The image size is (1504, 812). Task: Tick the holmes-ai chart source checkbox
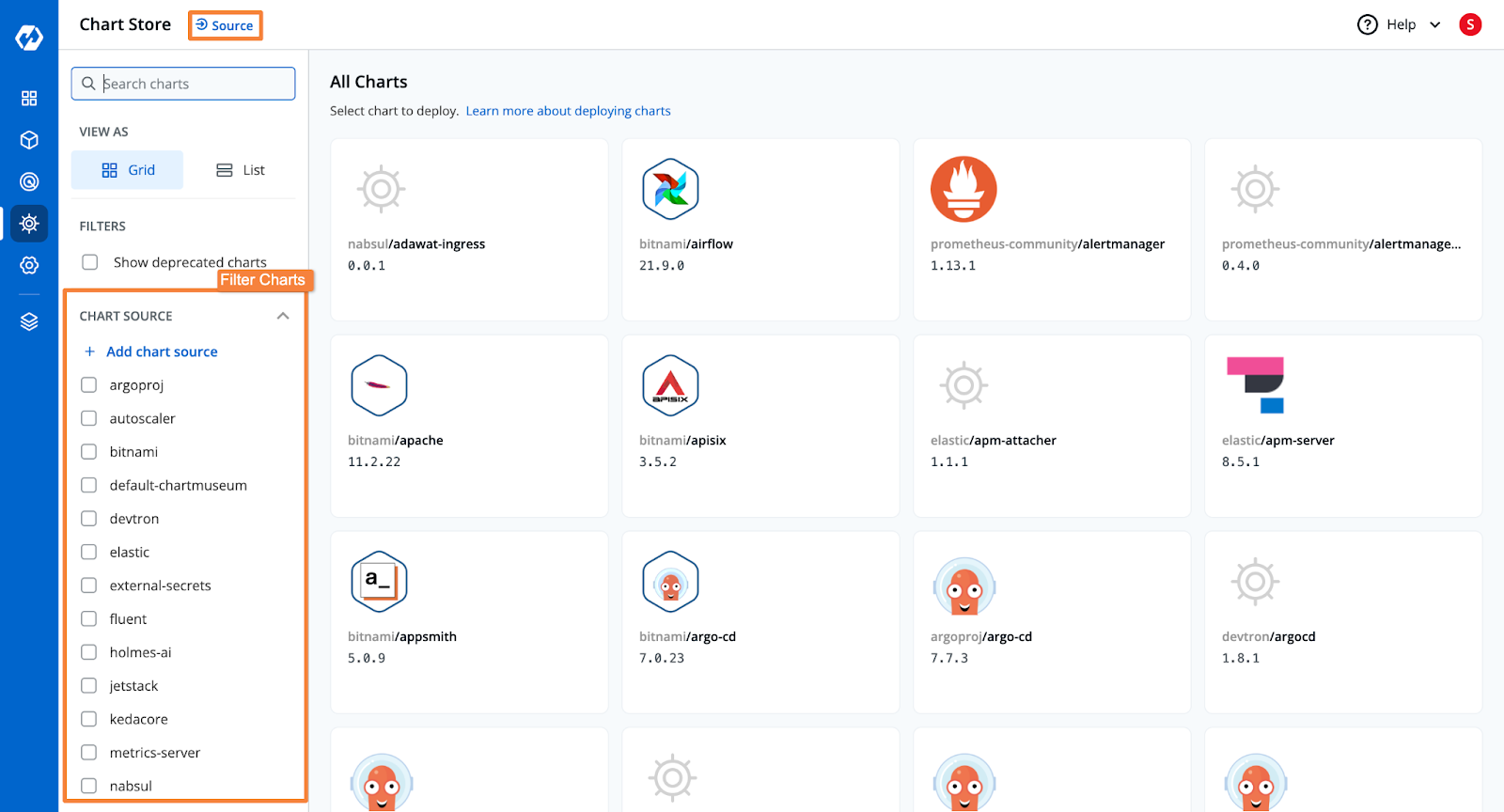[x=89, y=652]
